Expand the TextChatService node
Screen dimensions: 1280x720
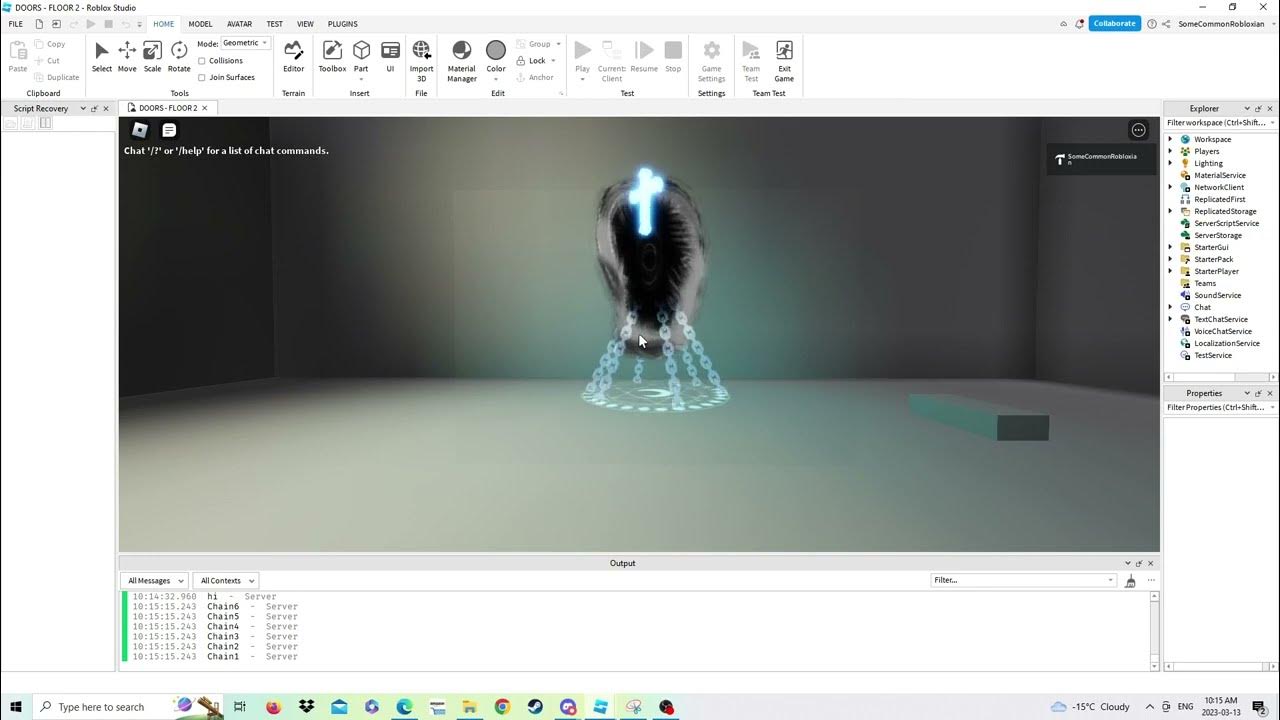[1171, 319]
